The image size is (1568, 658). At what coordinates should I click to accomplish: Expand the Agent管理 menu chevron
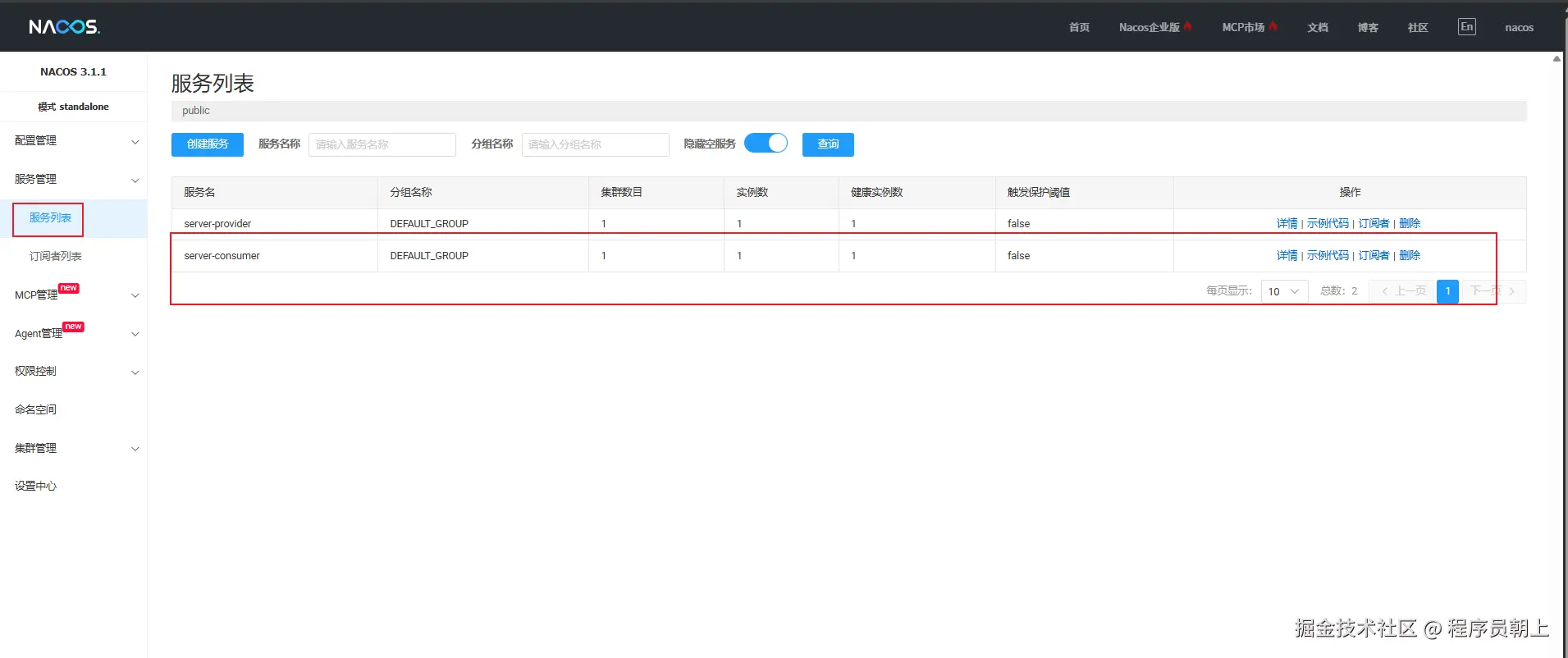(135, 334)
